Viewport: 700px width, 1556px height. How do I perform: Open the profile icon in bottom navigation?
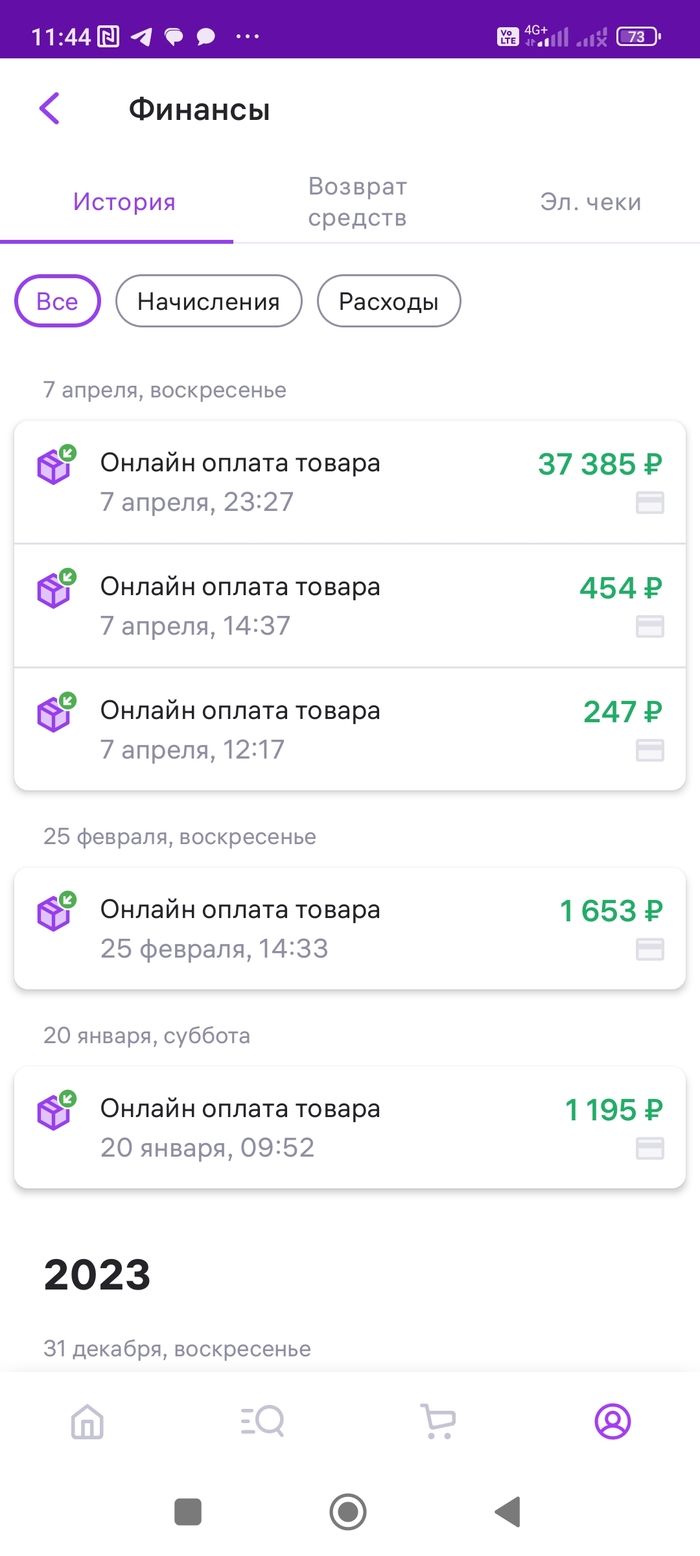pos(612,1421)
